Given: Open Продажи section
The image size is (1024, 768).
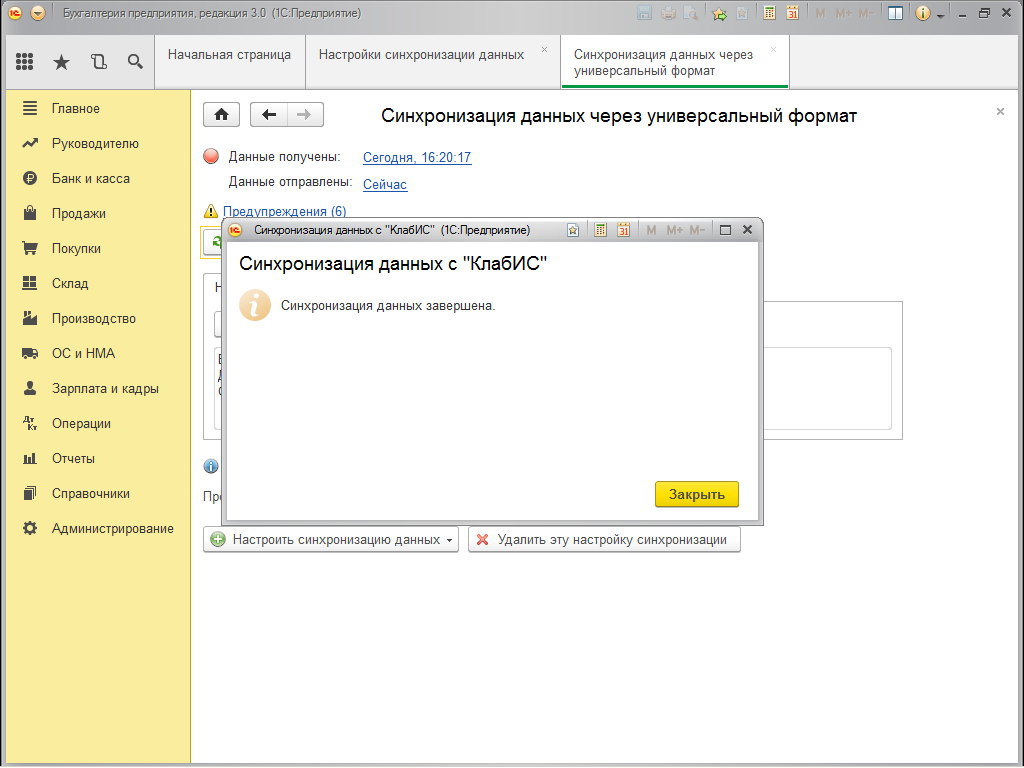Looking at the screenshot, I should pyautogui.click(x=98, y=214).
